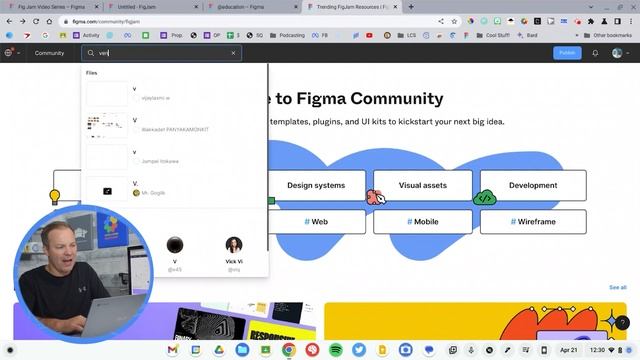Click the blue Publish button

click(567, 53)
